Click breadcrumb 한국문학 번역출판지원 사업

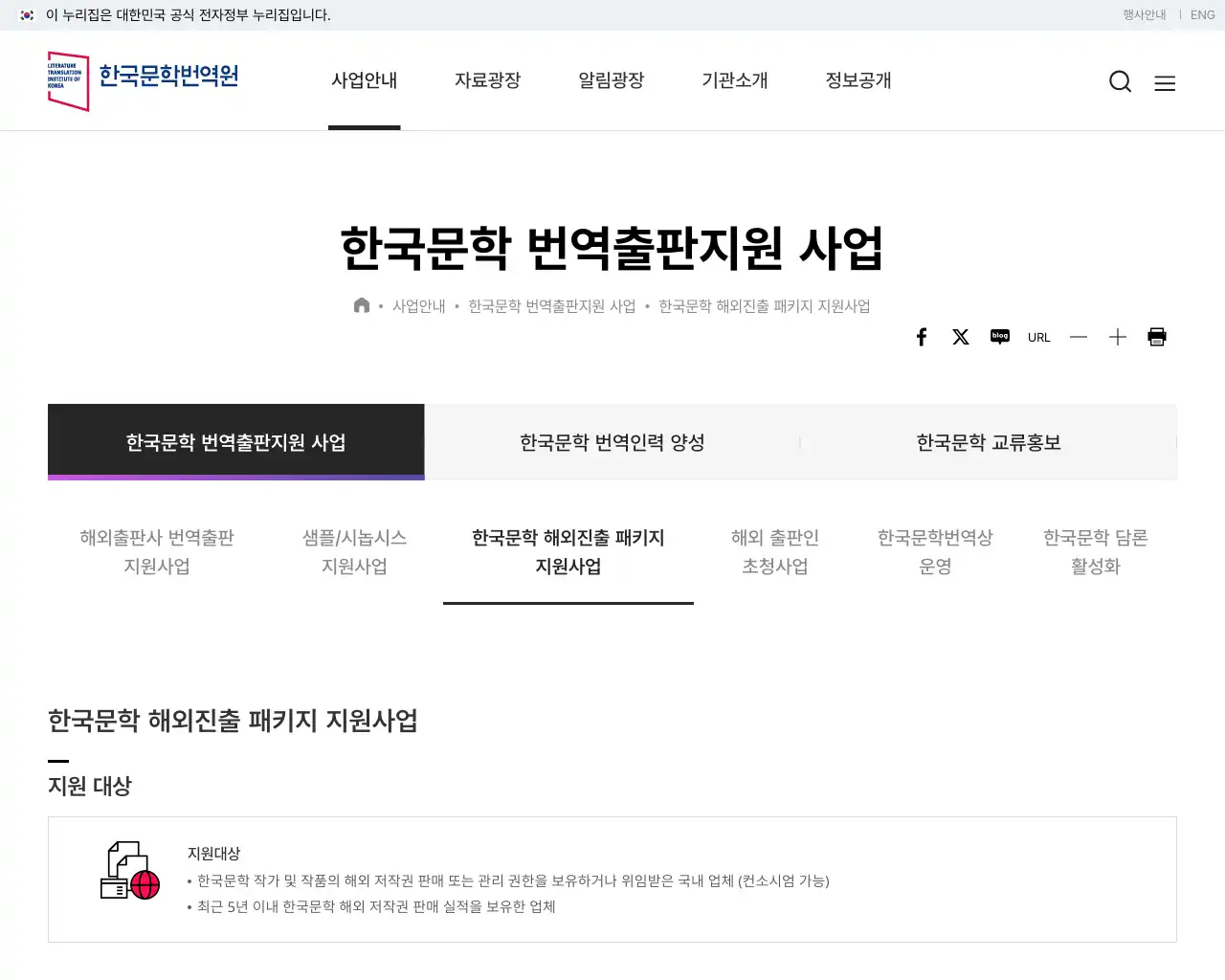(x=552, y=306)
